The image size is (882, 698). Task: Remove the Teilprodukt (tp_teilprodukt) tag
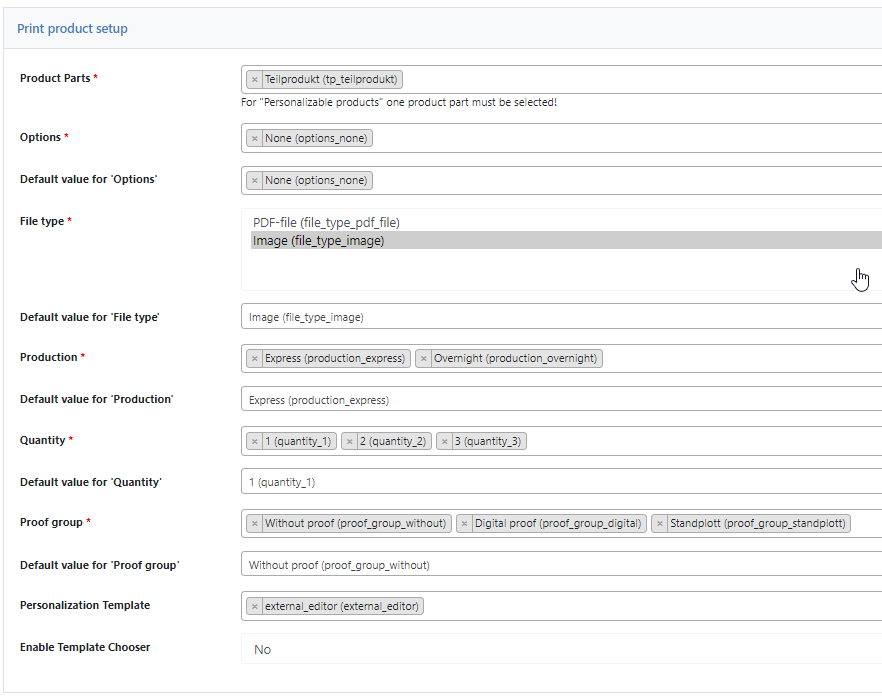click(255, 79)
